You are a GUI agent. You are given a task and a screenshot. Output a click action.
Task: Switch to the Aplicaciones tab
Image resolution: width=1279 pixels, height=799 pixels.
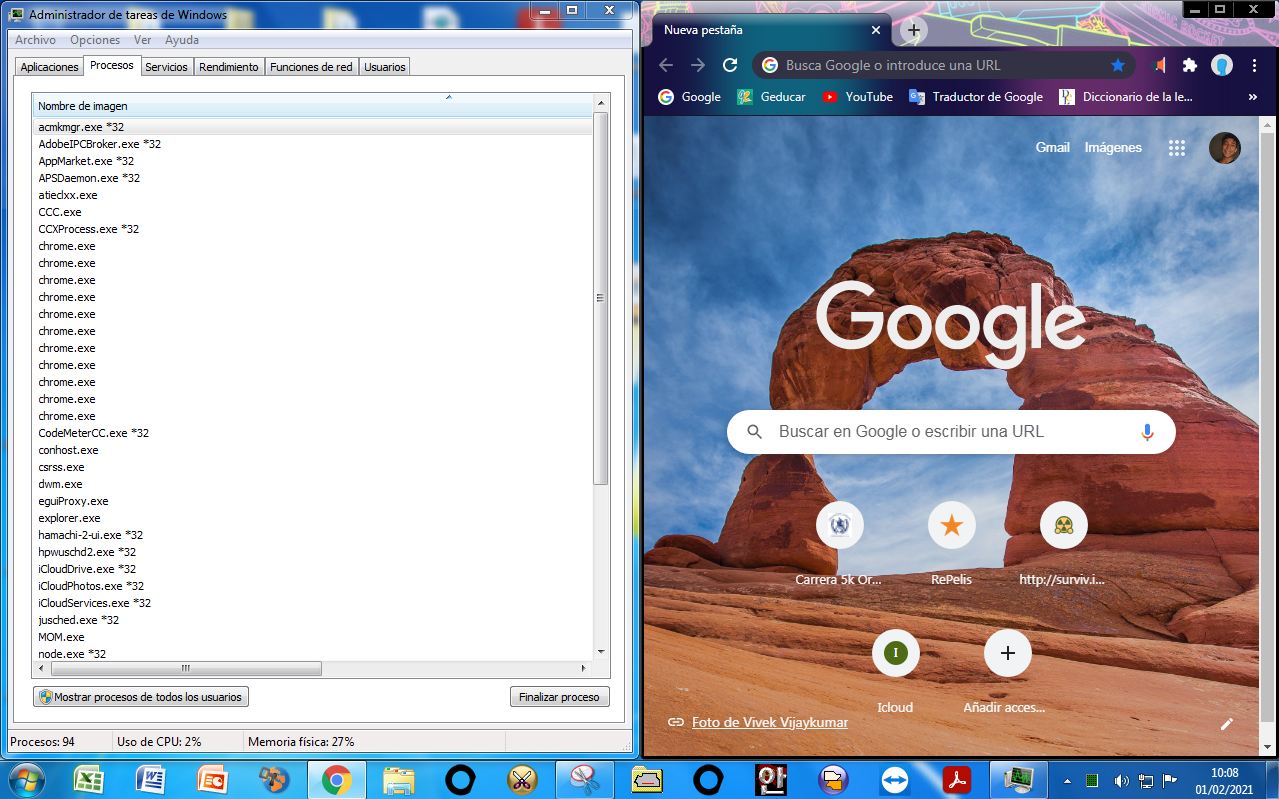[49, 67]
